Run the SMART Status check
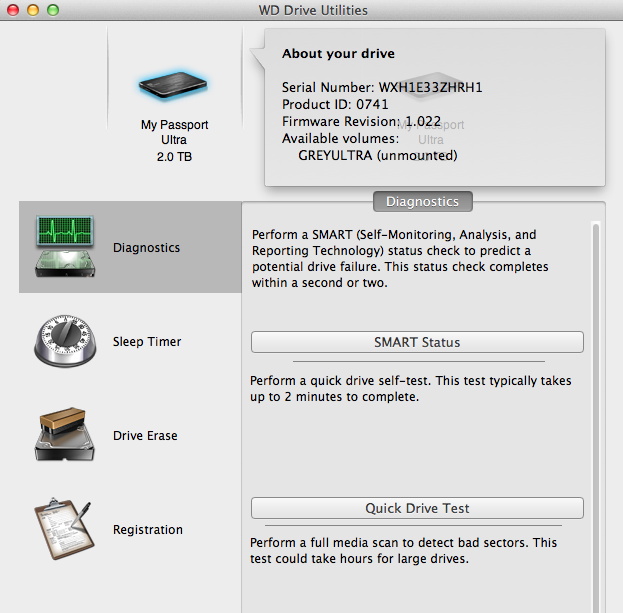This screenshot has height=613, width=623. (x=417, y=342)
